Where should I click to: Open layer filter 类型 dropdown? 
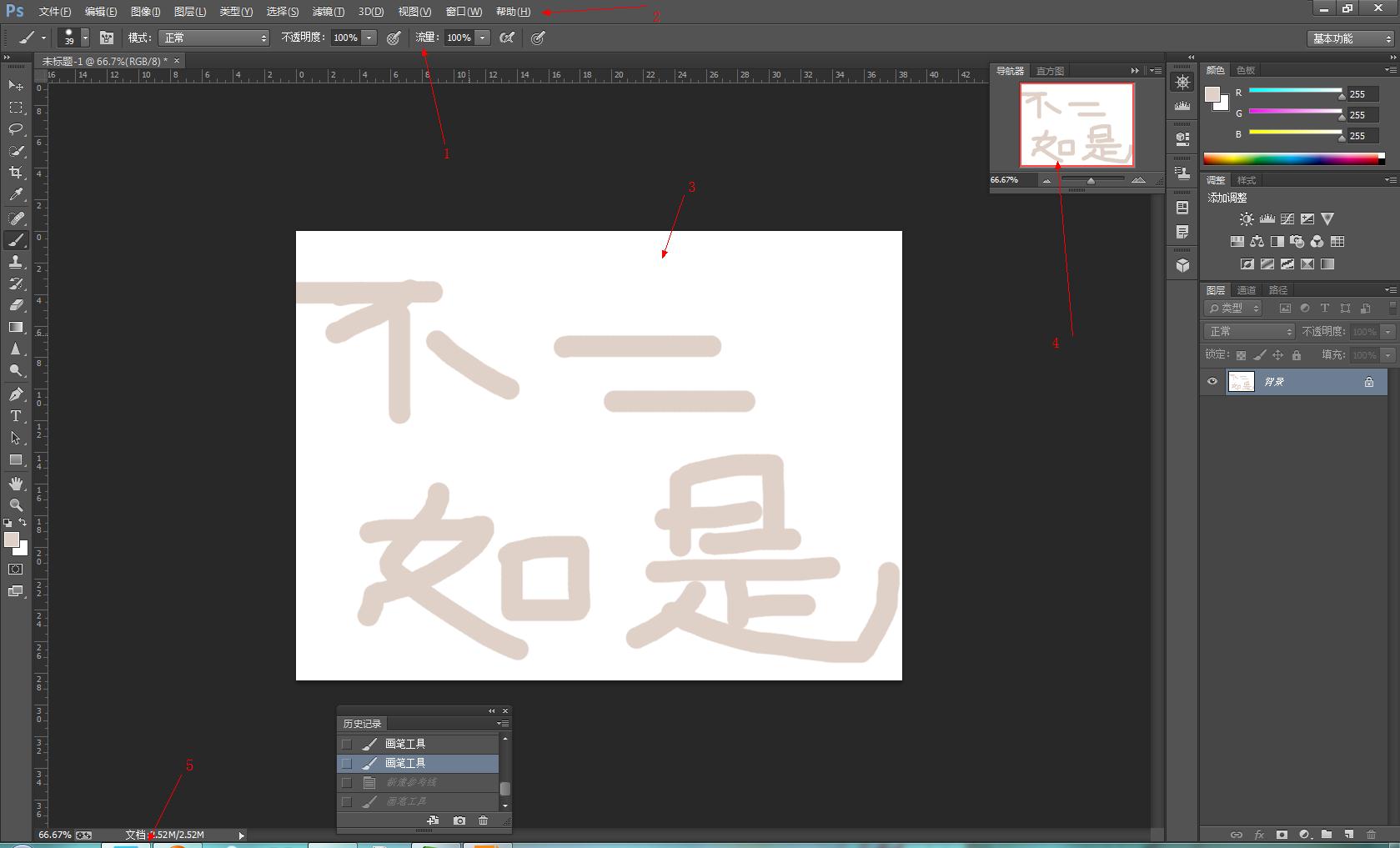click(1233, 309)
